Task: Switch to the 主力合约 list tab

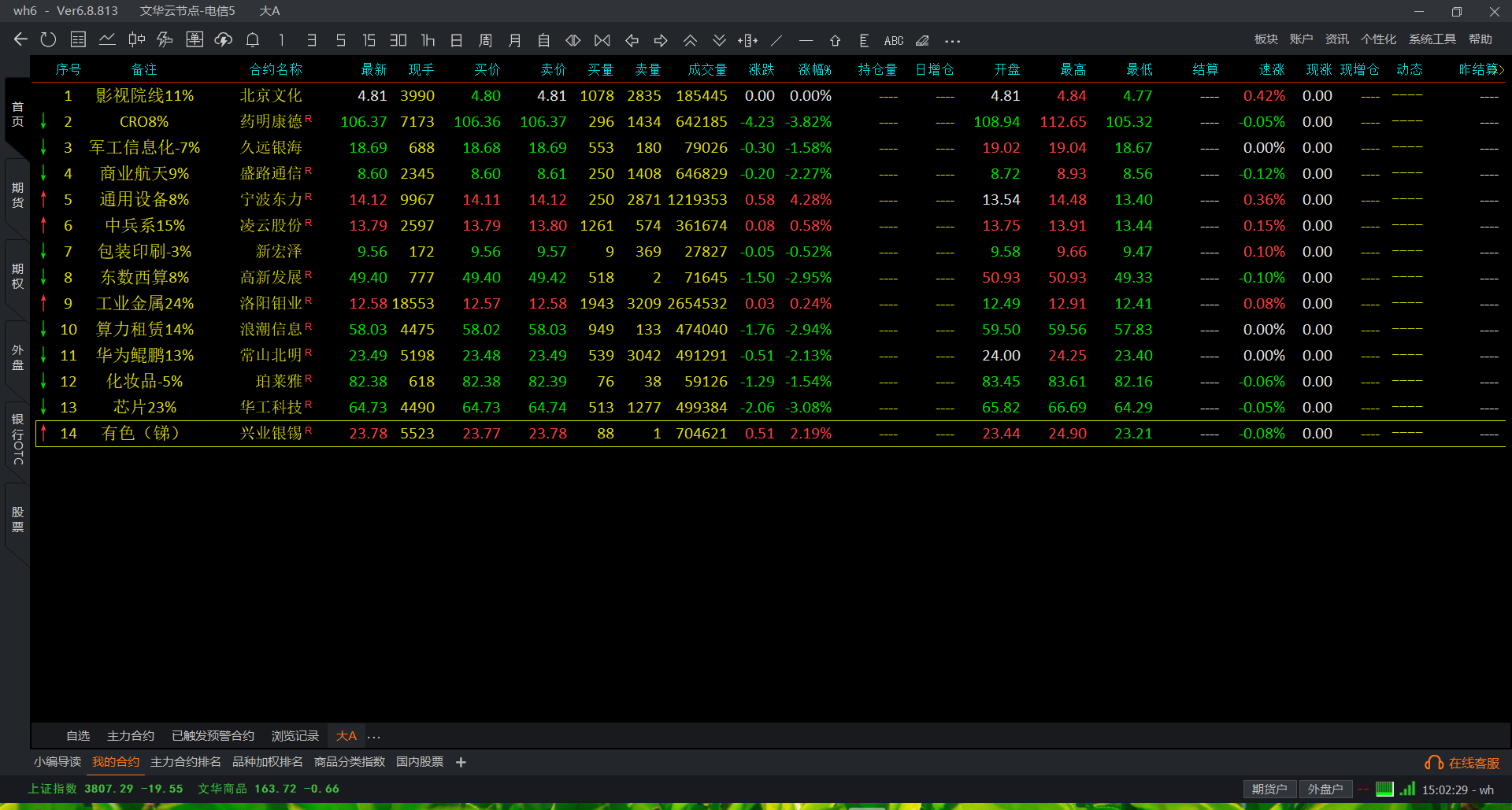Action: pos(131,735)
